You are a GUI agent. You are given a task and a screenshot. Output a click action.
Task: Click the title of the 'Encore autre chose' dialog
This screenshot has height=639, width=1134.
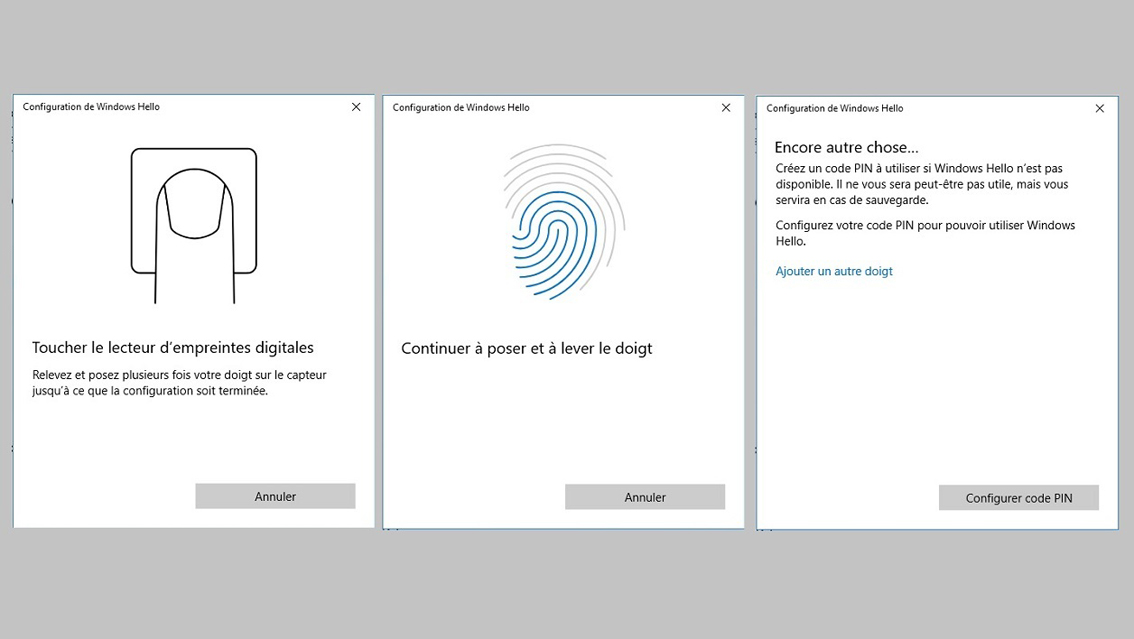(x=835, y=108)
